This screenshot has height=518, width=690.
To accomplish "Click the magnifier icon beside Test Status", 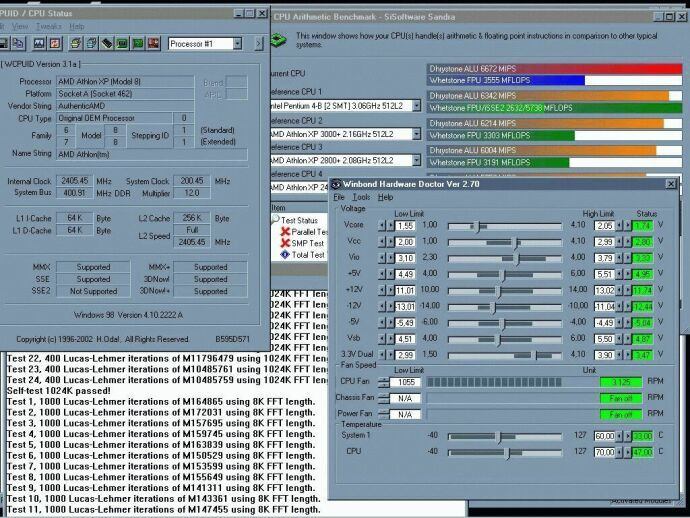I will click(276, 219).
